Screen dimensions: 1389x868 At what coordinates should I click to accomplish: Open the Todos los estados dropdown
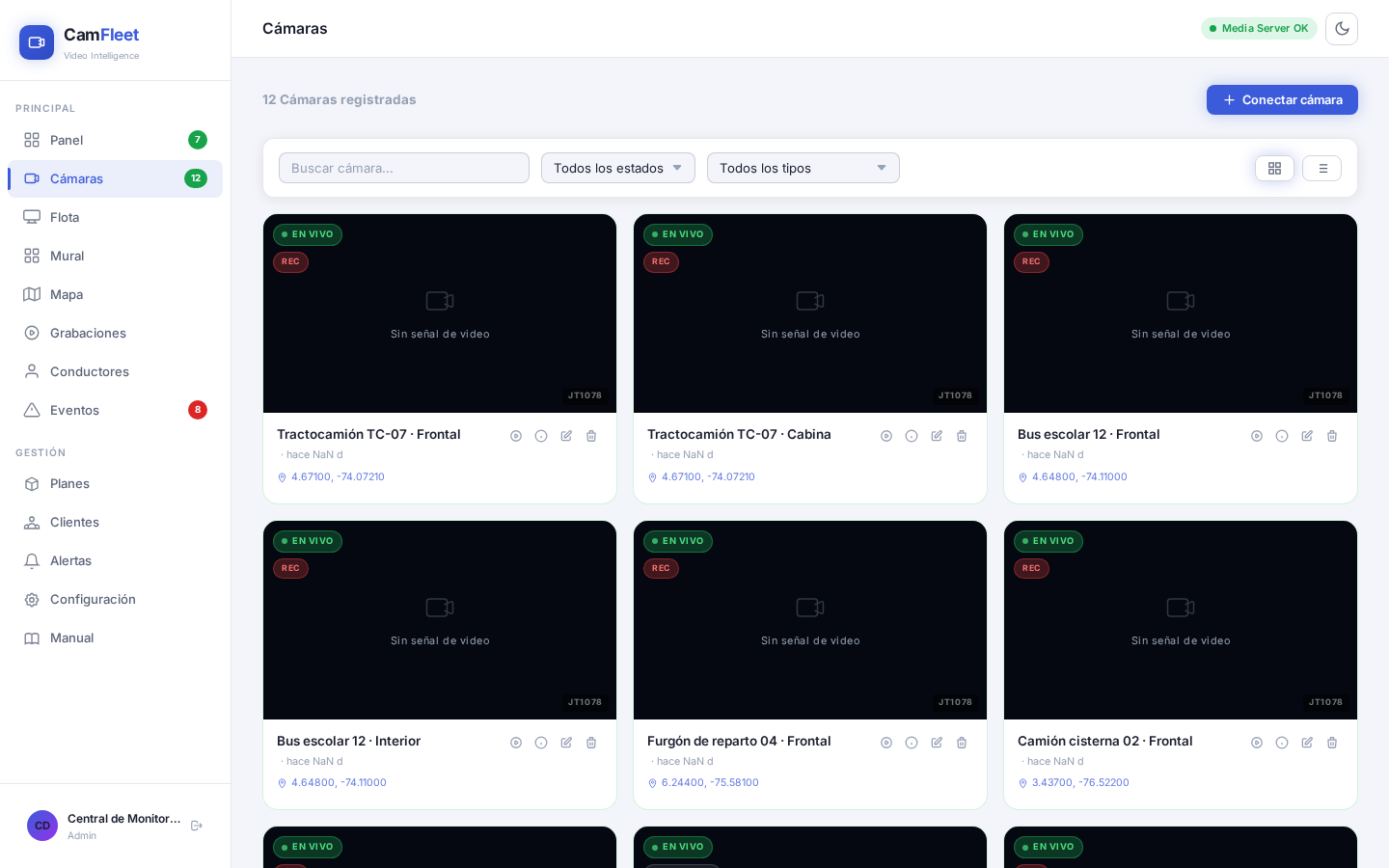coord(618,168)
